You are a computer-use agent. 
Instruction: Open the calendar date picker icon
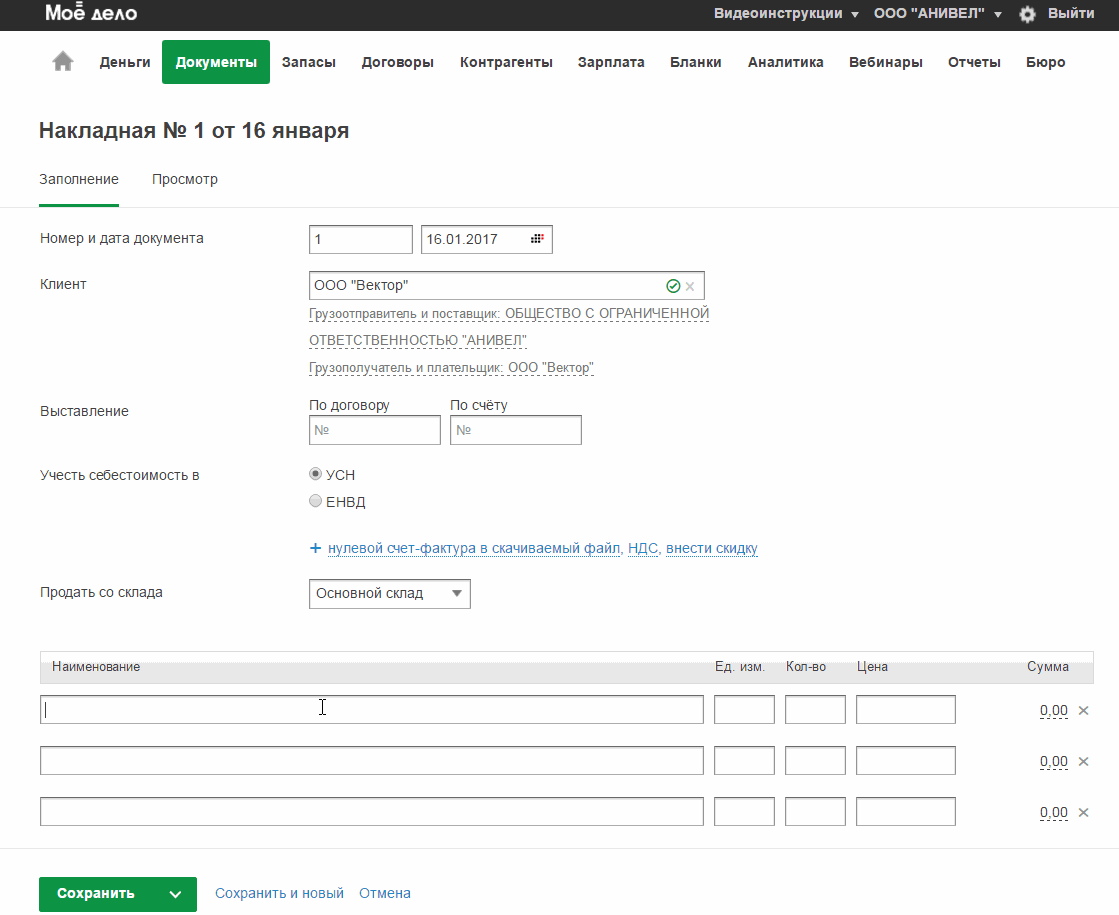click(537, 239)
